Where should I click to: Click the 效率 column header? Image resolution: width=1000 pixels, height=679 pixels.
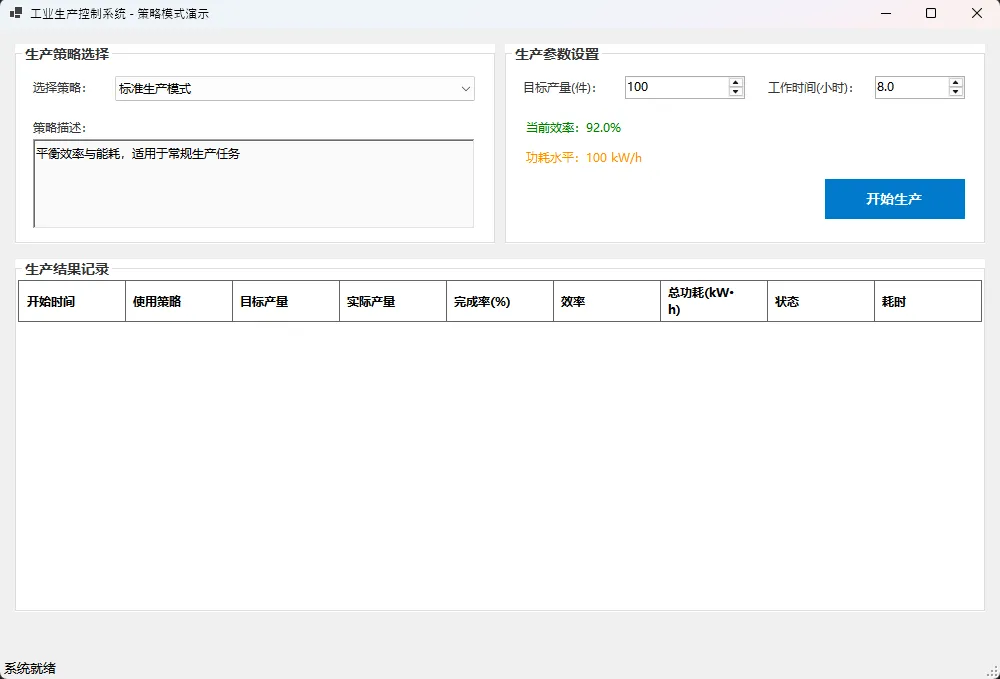[607, 301]
